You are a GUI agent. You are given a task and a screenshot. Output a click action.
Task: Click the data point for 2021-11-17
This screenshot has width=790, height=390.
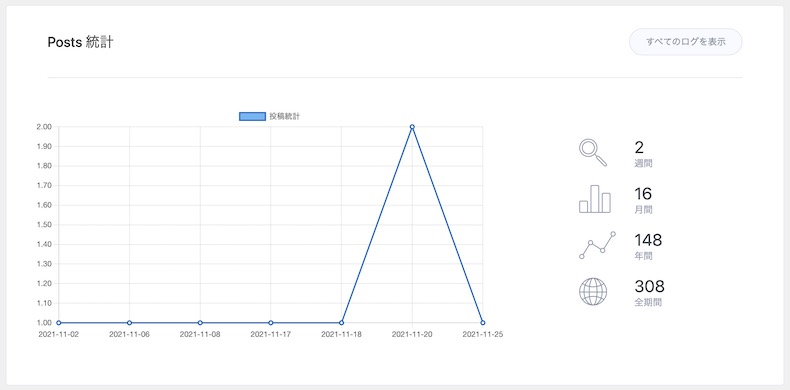pyautogui.click(x=271, y=322)
